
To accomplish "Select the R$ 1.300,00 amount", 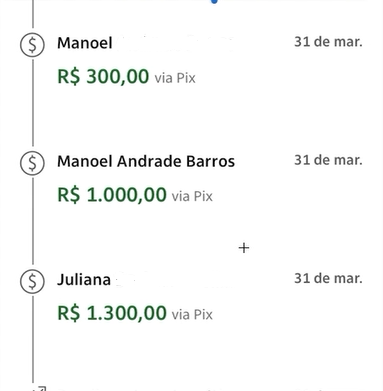I will (x=112, y=313).
